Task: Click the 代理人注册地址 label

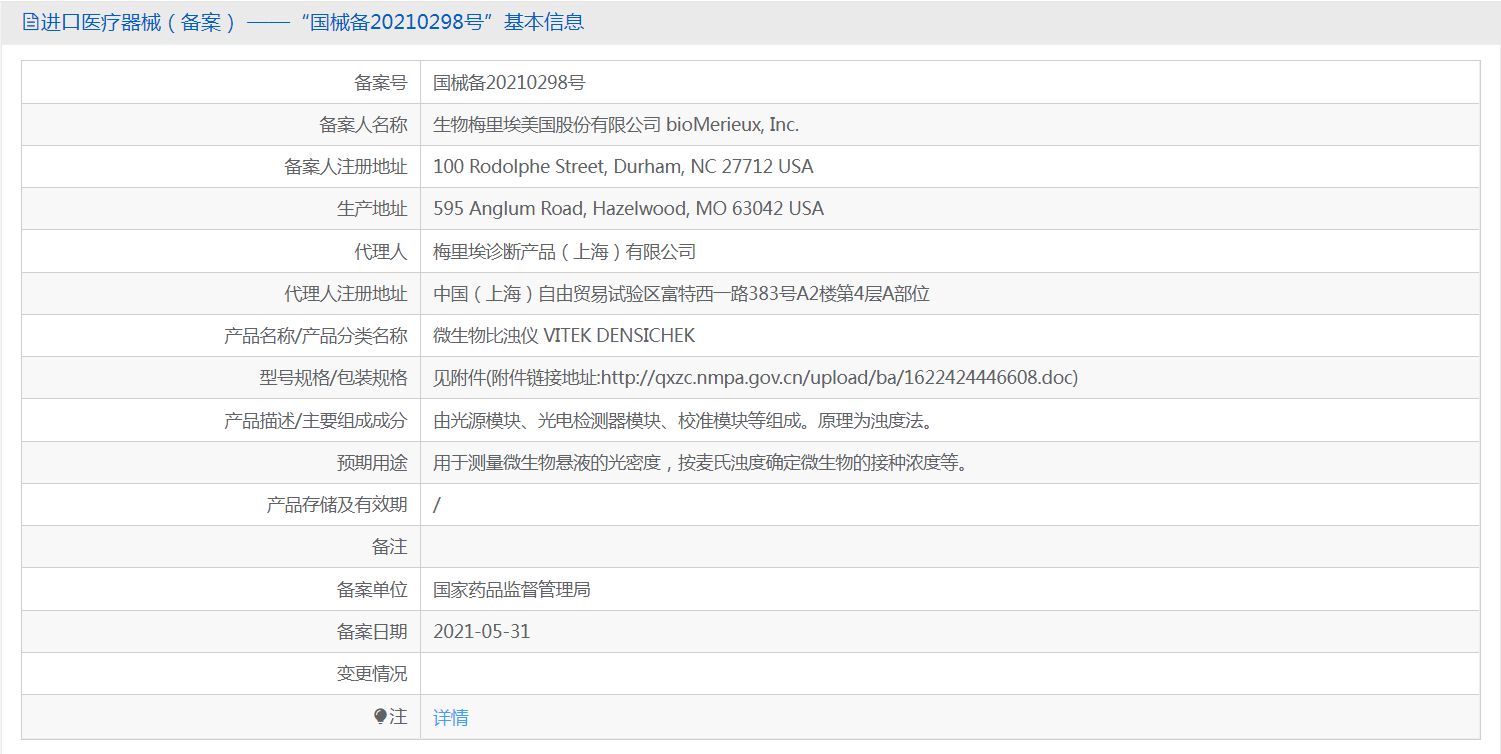Action: point(346,293)
